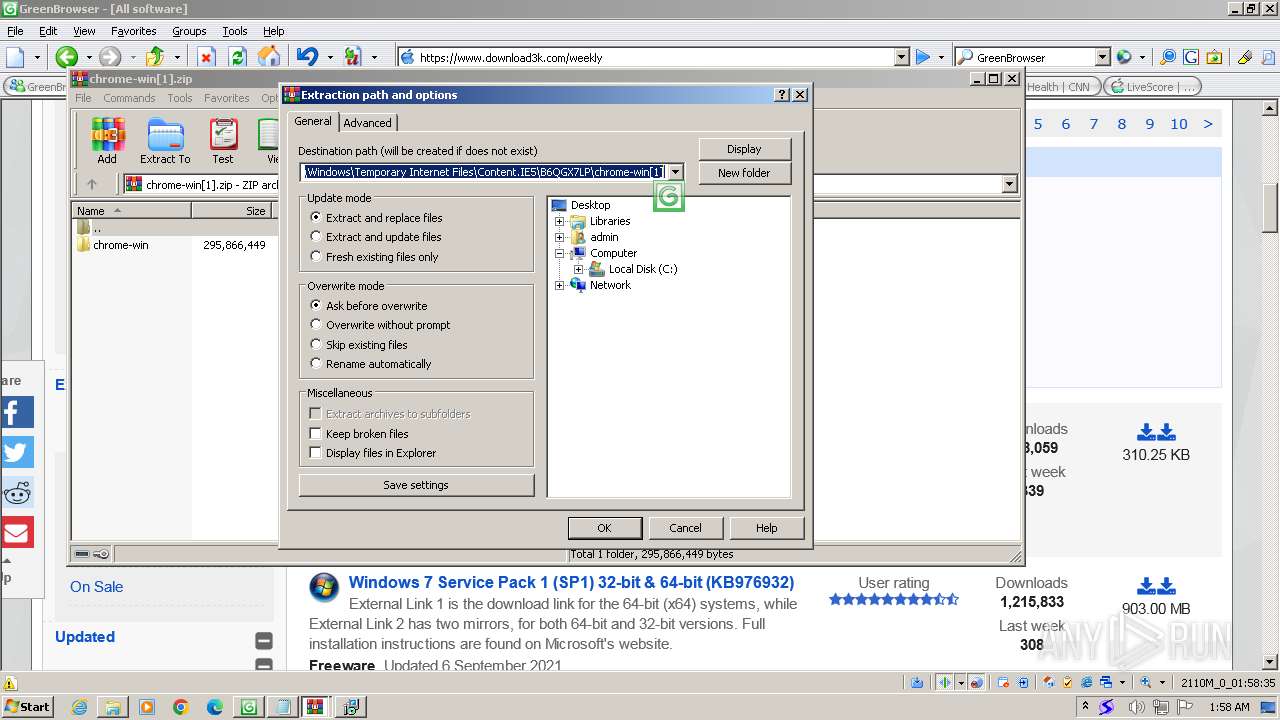Click the Help button in extraction dialog
Screen dimensions: 1280x720
(x=766, y=528)
